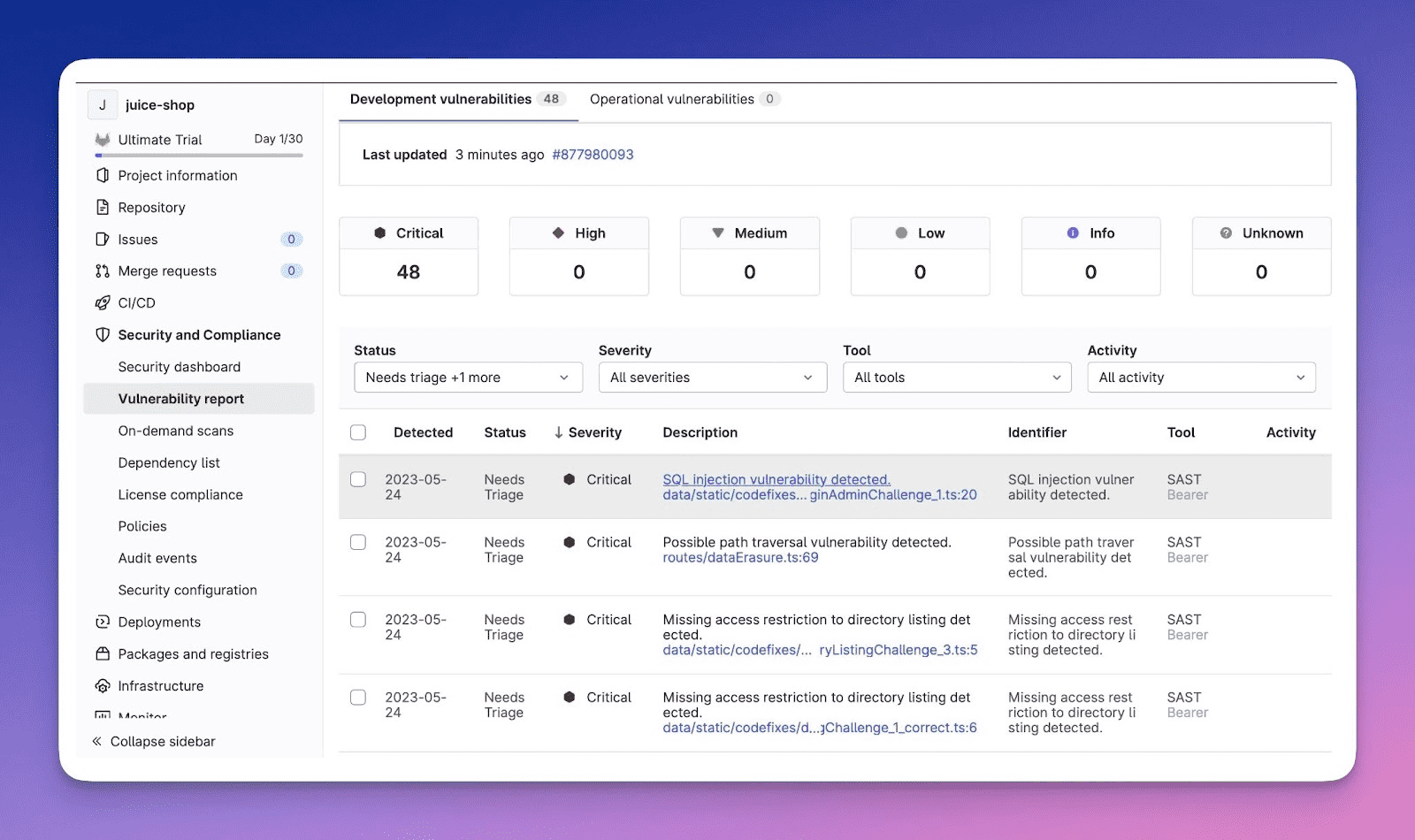Open Packages and registries icon
This screenshot has height=840, width=1415.
point(103,653)
